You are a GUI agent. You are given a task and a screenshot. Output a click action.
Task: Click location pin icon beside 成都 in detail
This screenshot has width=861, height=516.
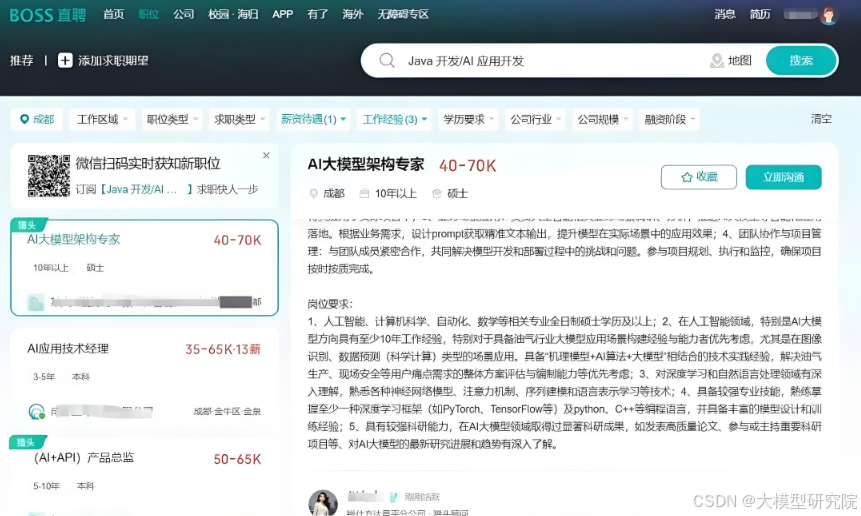[314, 193]
